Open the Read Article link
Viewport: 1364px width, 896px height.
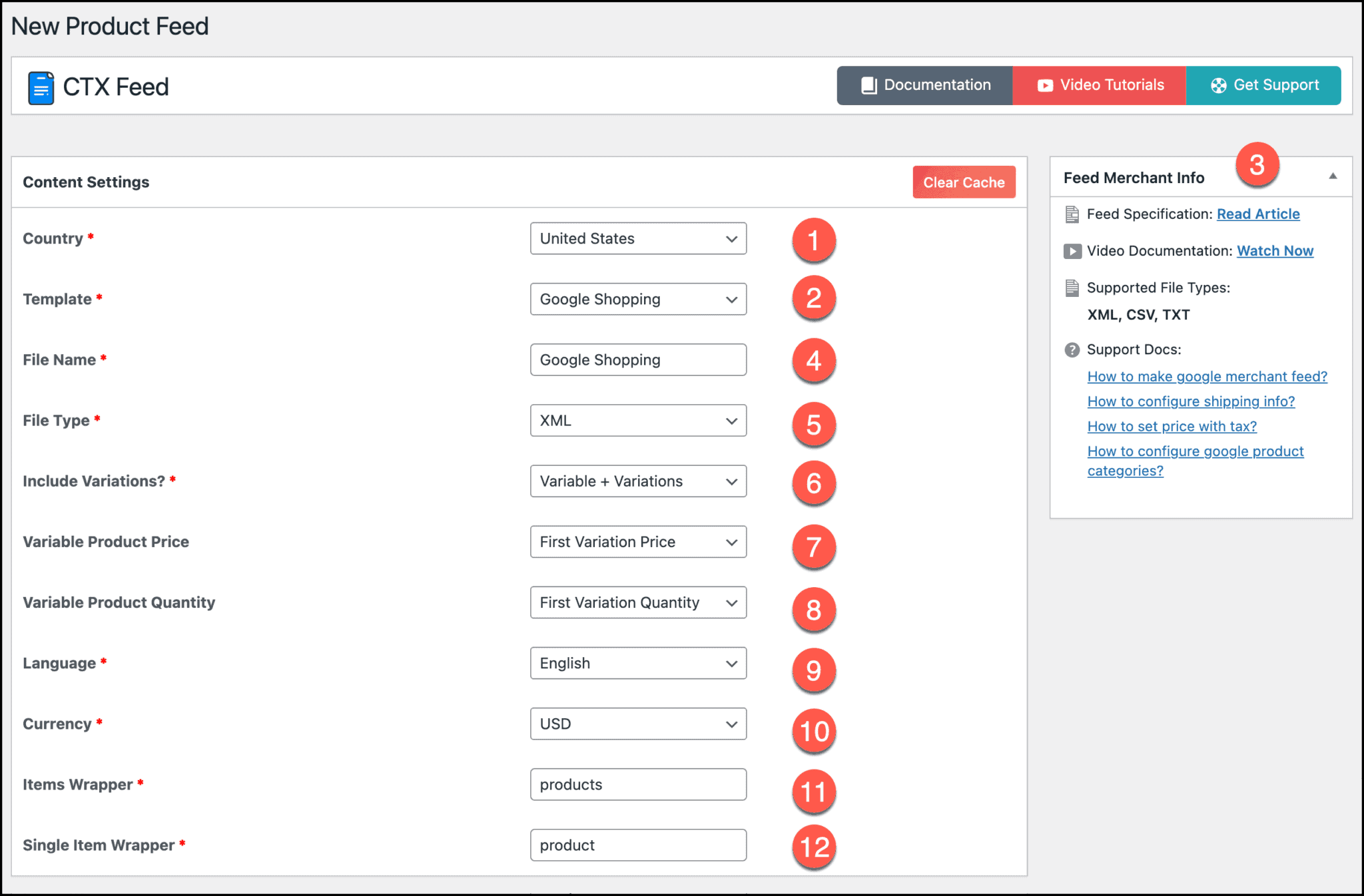pyautogui.click(x=1257, y=214)
